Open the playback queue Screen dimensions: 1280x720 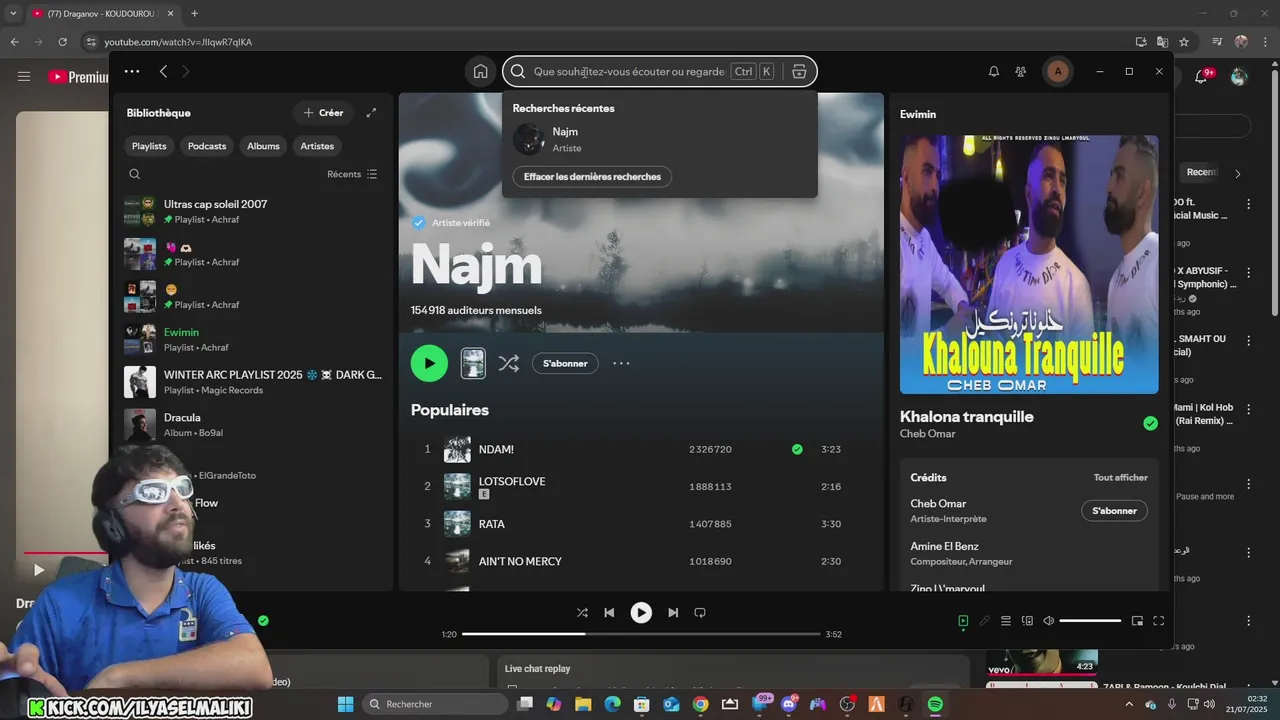point(1006,621)
